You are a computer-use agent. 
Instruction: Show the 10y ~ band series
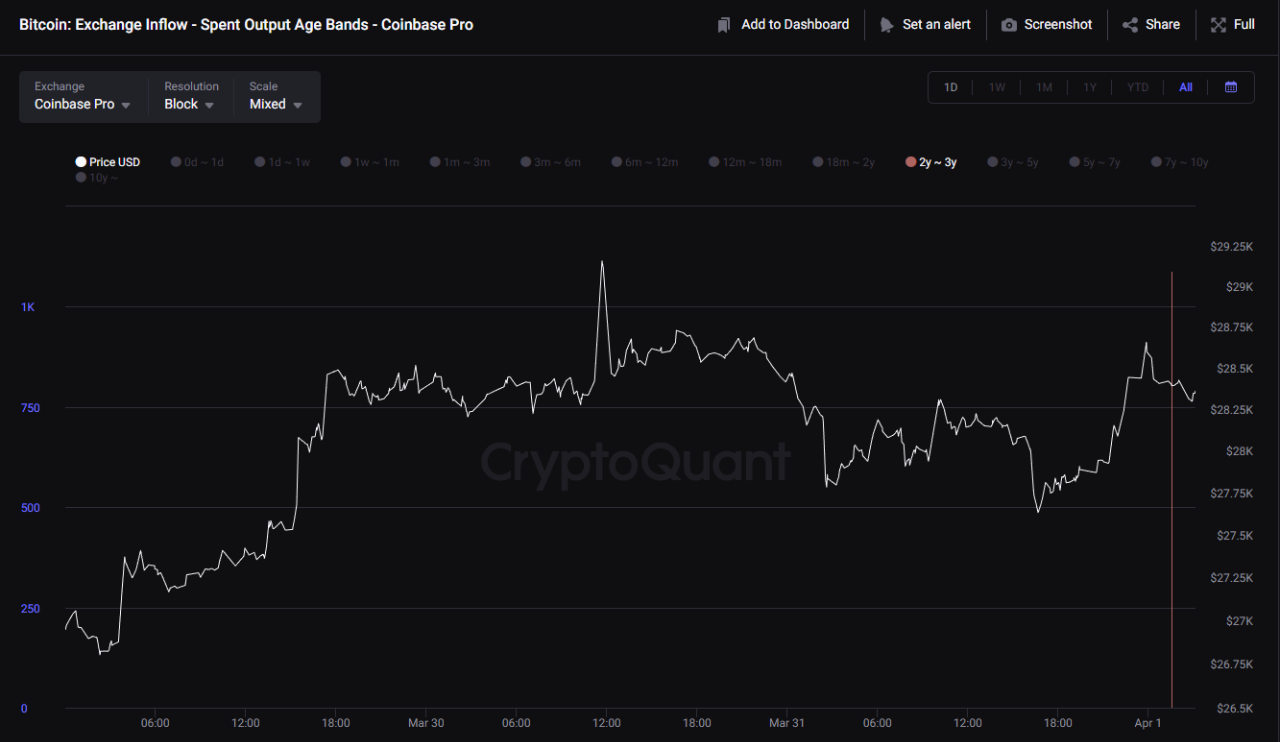coord(96,179)
